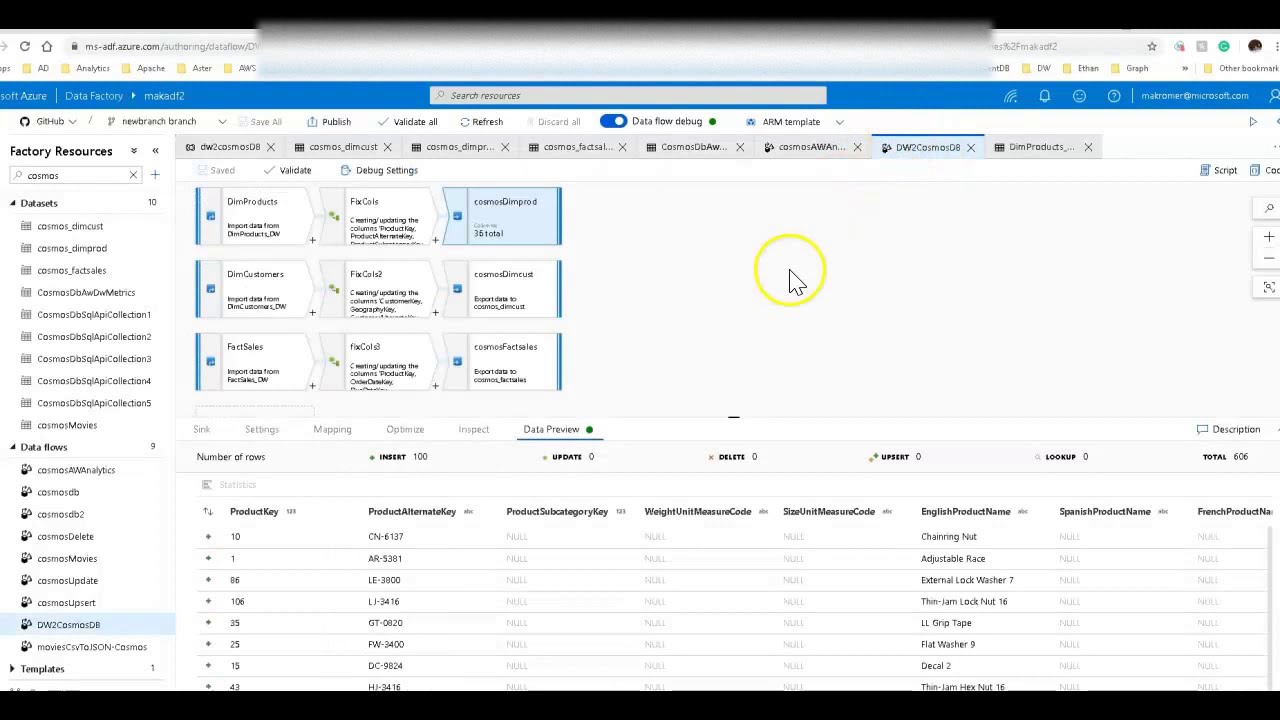Viewport: 1280px width, 720px height.
Task: Bookmark this page with the star icon
Action: coord(1152,46)
